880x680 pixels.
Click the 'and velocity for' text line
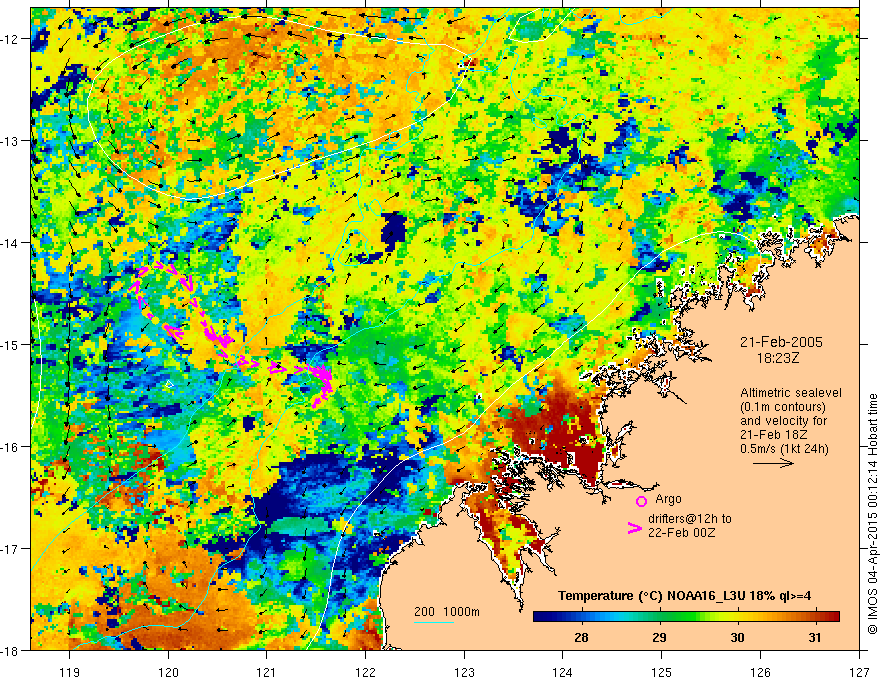point(783,421)
